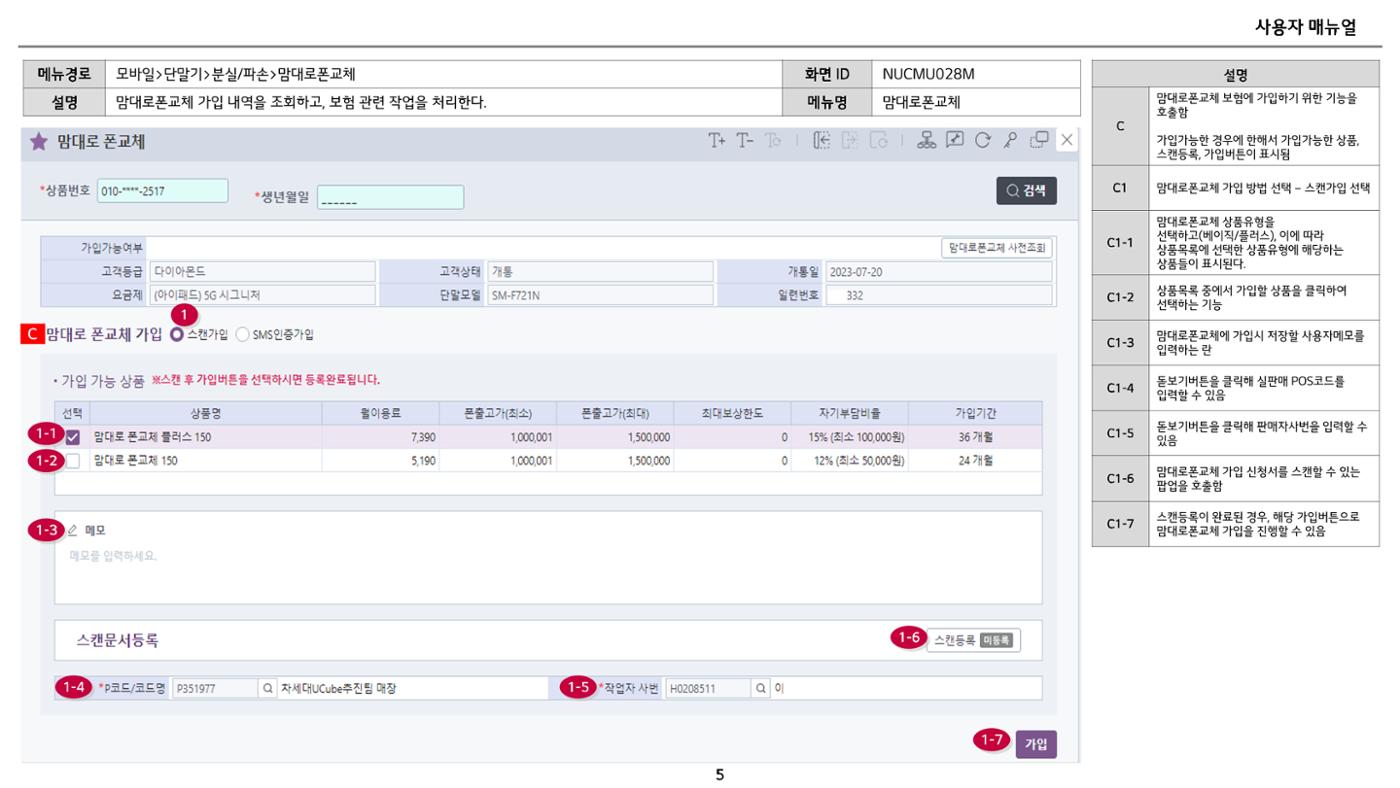Decrease text size with T- icon
This screenshot has height=788, width=1400.
point(745,141)
